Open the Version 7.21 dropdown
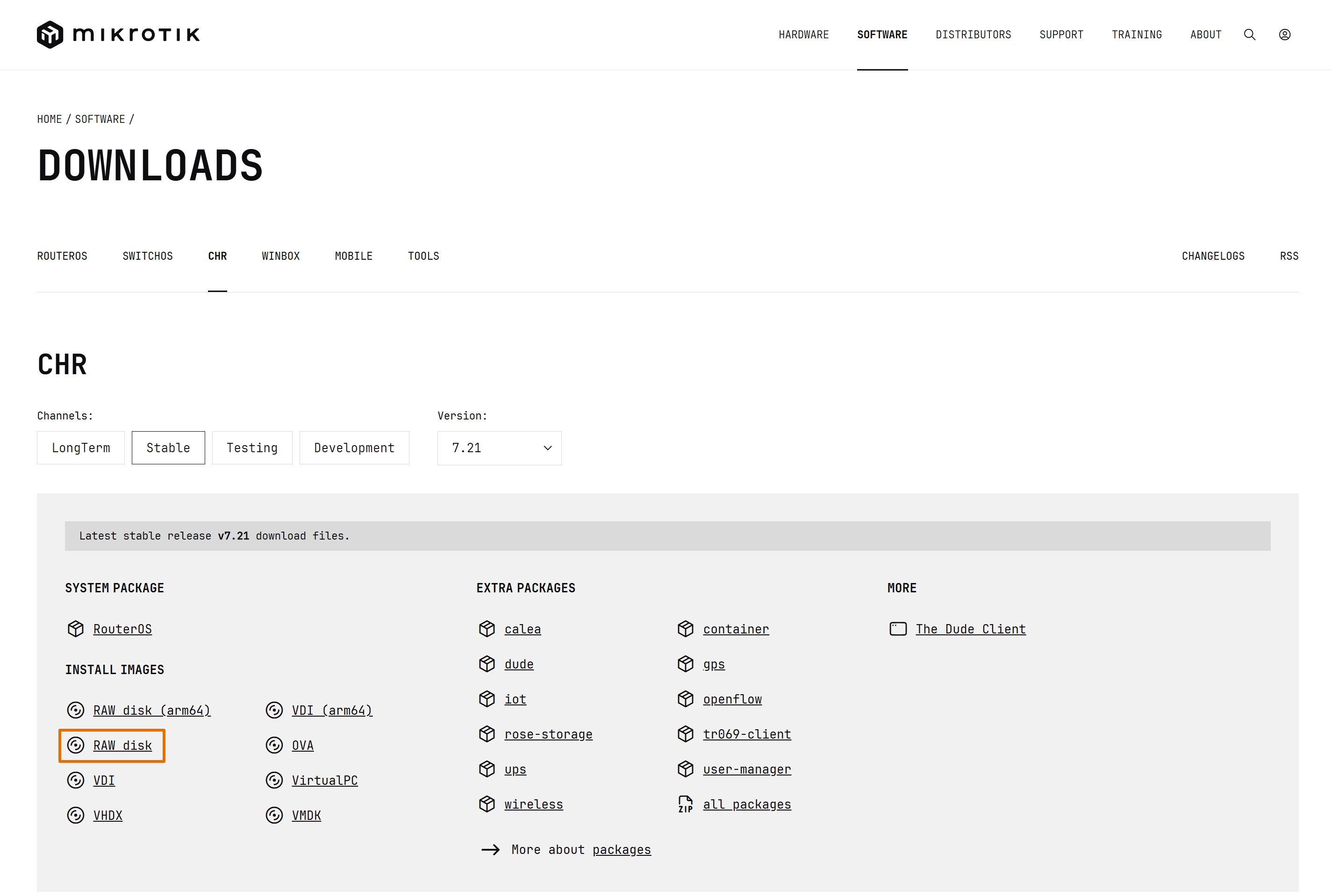The image size is (1332, 896). click(499, 448)
